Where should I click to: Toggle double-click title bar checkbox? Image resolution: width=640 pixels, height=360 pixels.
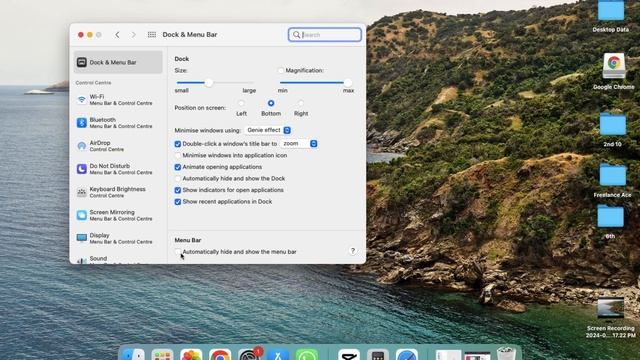coord(178,144)
